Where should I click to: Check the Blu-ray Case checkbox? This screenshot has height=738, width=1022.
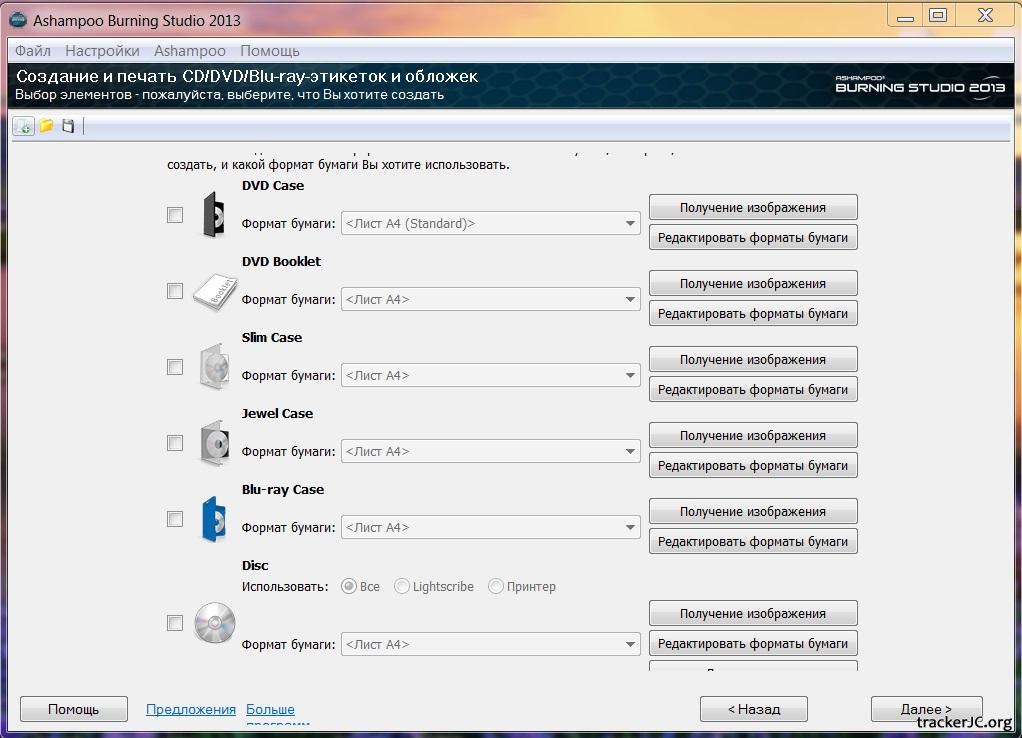click(175, 519)
